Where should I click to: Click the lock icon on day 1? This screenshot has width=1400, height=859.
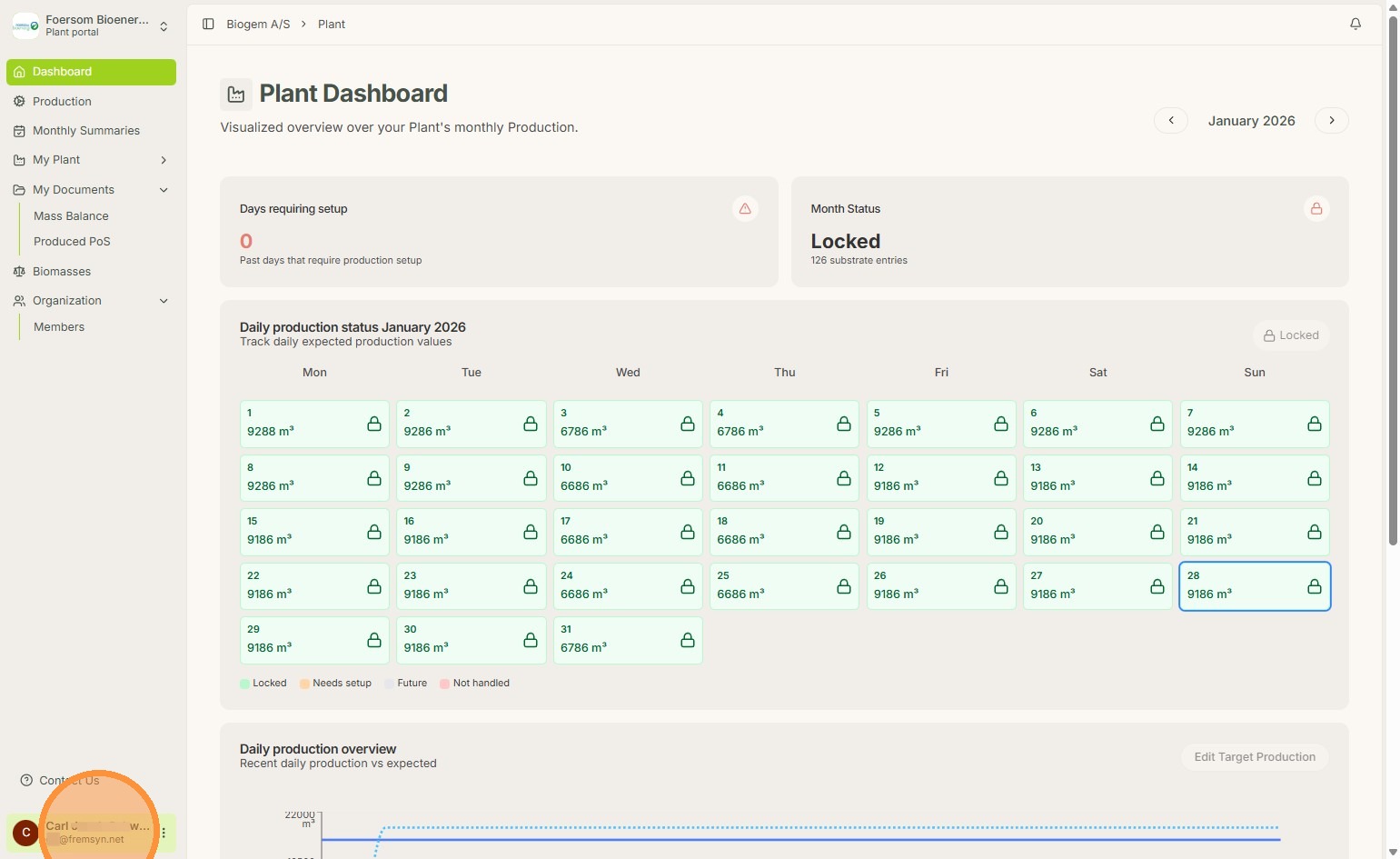pos(374,425)
